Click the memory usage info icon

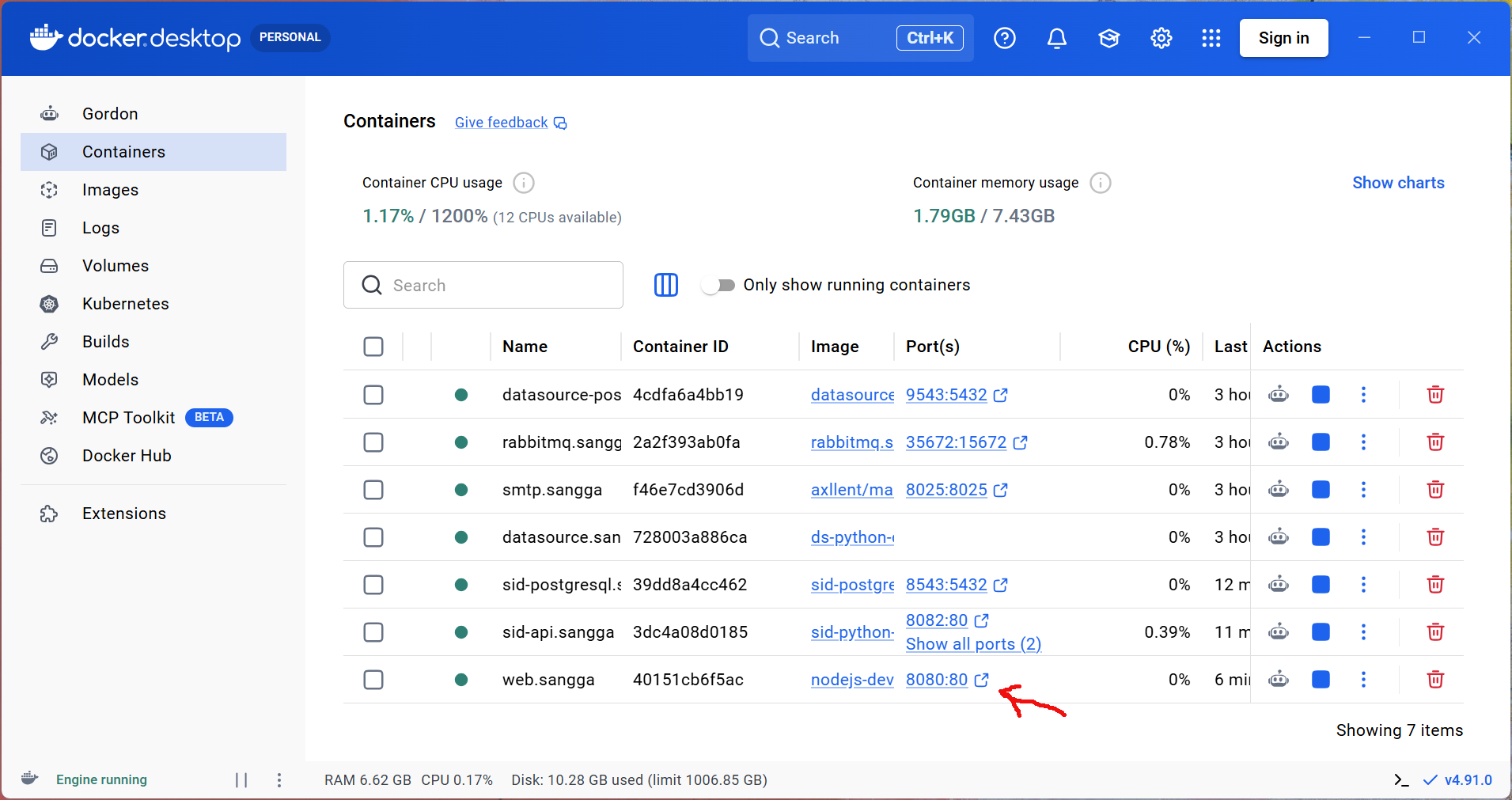tap(1101, 183)
